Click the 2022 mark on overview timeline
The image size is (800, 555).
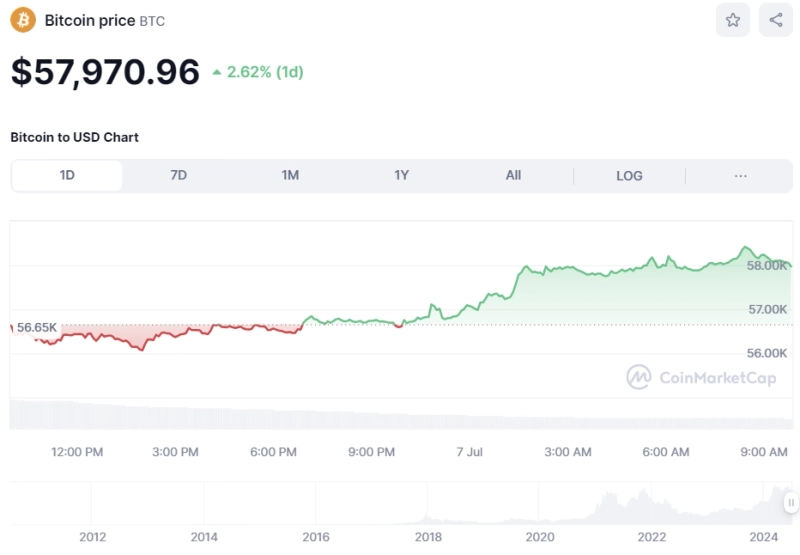[x=652, y=537]
